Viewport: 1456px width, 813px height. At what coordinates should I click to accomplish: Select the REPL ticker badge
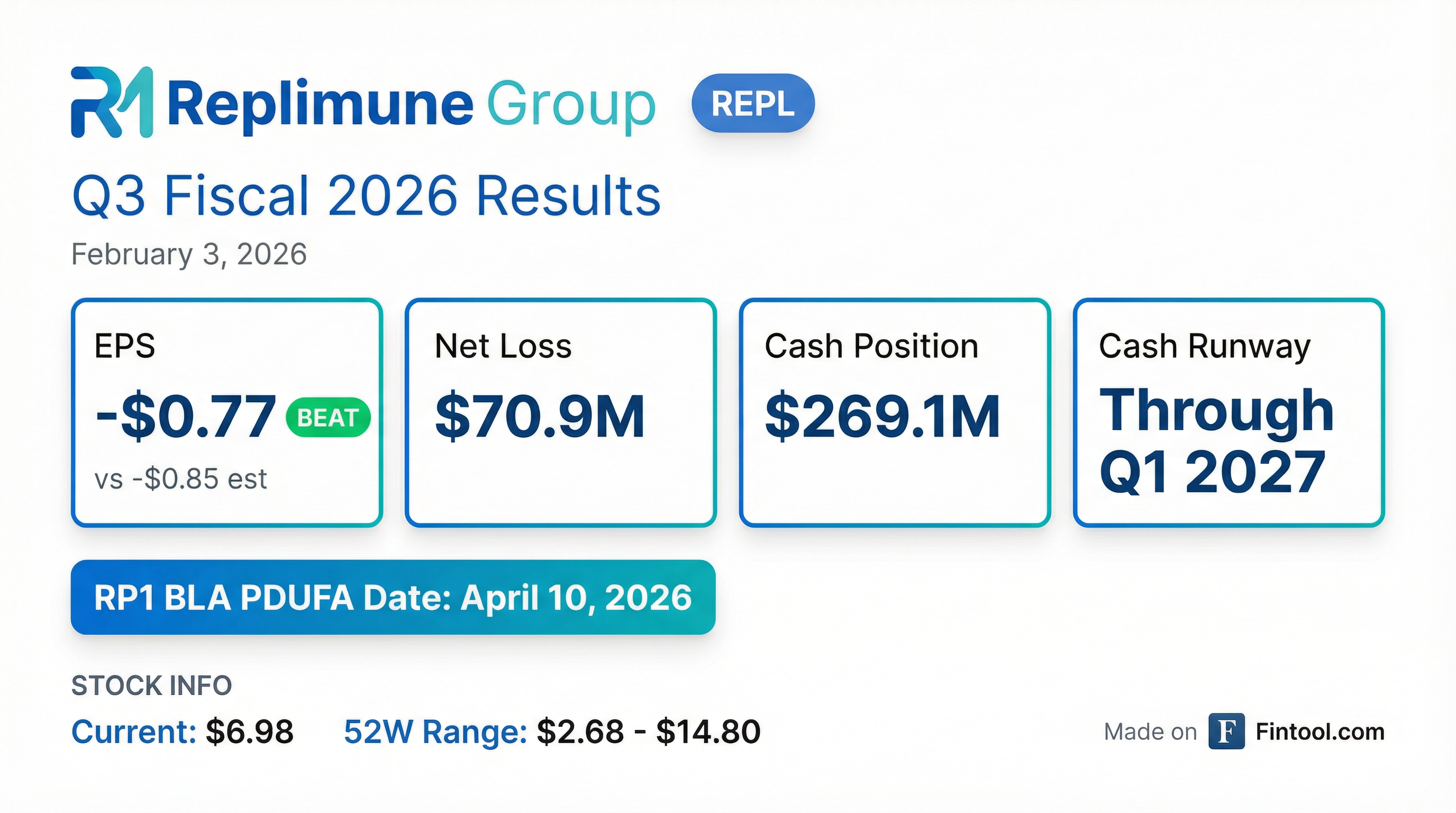(753, 103)
